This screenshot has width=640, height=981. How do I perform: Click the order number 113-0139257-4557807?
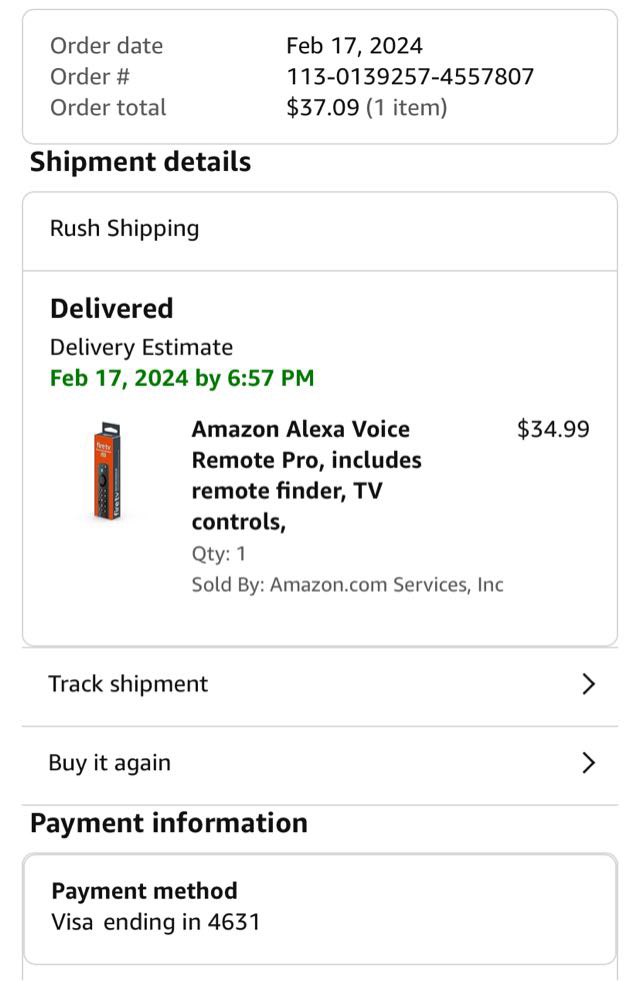point(410,77)
